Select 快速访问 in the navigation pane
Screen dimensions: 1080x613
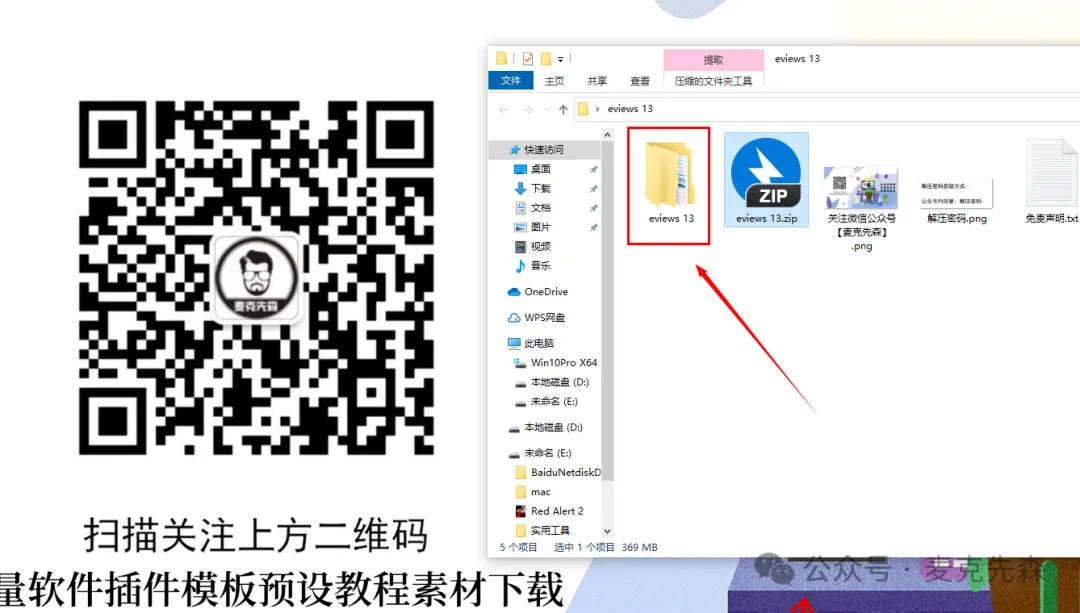coord(544,149)
